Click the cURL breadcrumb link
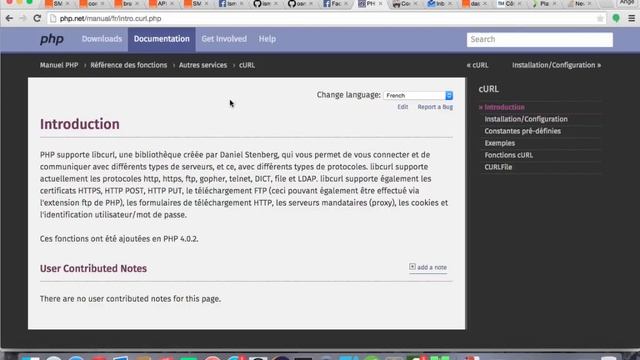Screen dimensions: 640x360 (x=247, y=65)
